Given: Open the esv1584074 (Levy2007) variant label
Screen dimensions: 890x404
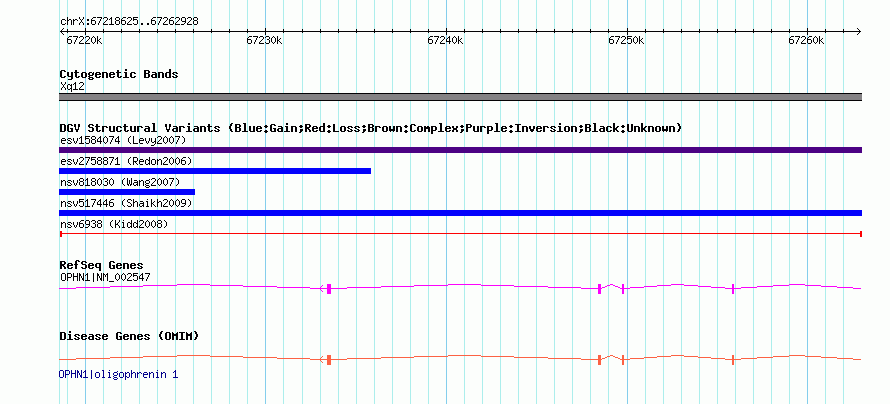Looking at the screenshot, I should (x=123, y=140).
